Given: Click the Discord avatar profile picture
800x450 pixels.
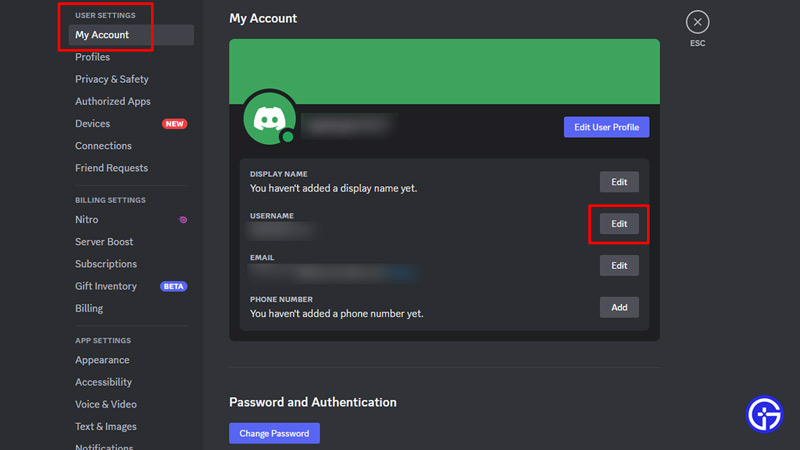Looking at the screenshot, I should (x=268, y=119).
